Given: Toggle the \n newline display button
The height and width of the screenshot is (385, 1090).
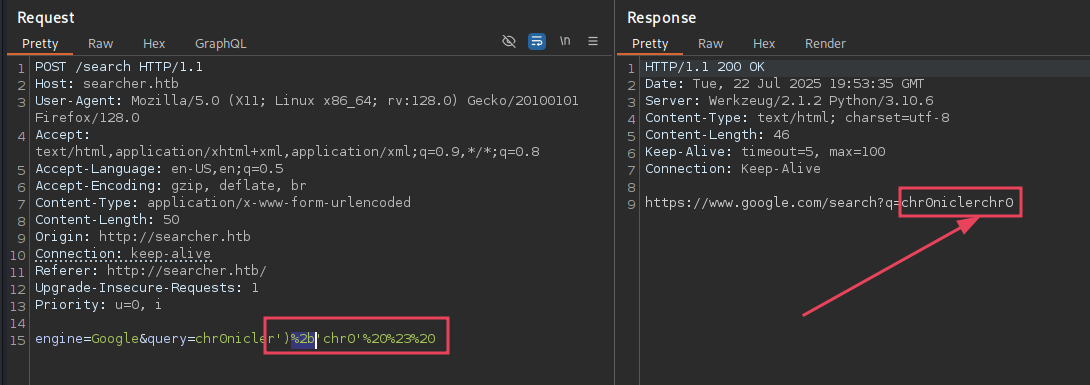Looking at the screenshot, I should (565, 42).
